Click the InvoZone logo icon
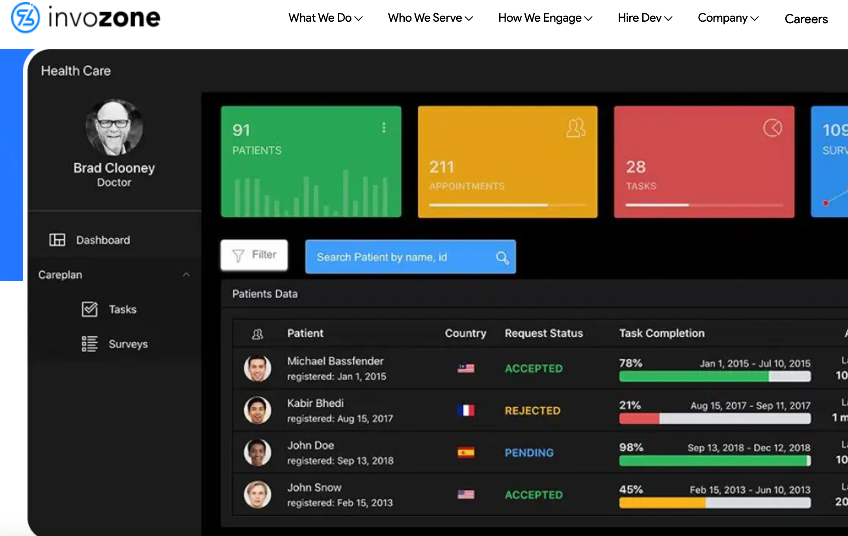This screenshot has height=536, width=848. (25, 18)
